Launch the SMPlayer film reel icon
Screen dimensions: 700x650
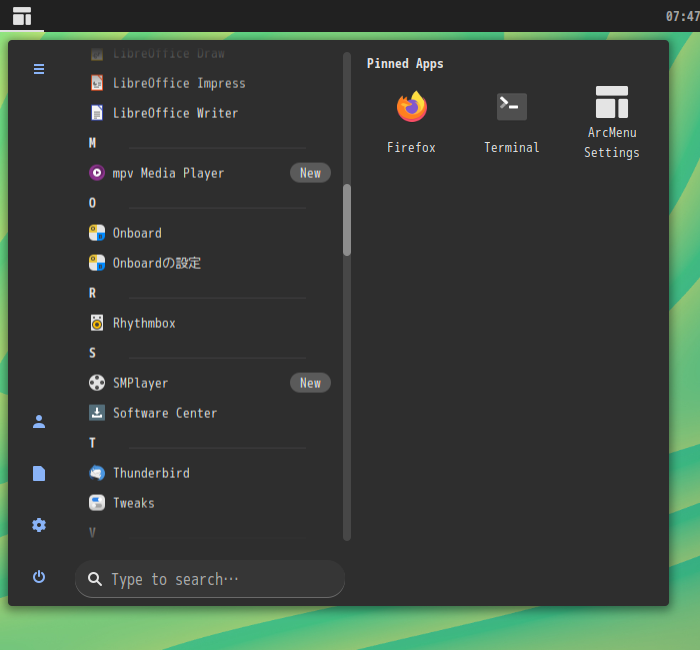coord(97,383)
